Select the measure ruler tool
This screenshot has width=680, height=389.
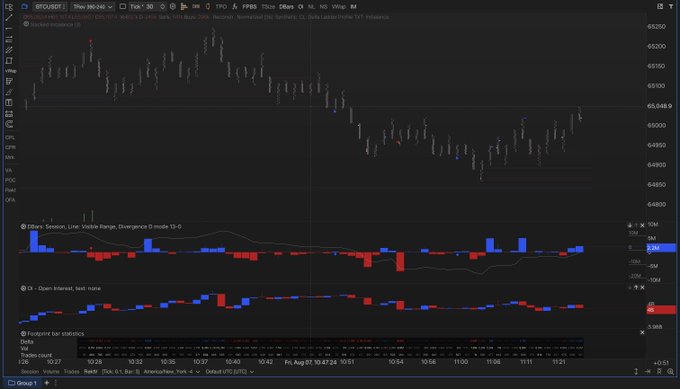coord(9,114)
